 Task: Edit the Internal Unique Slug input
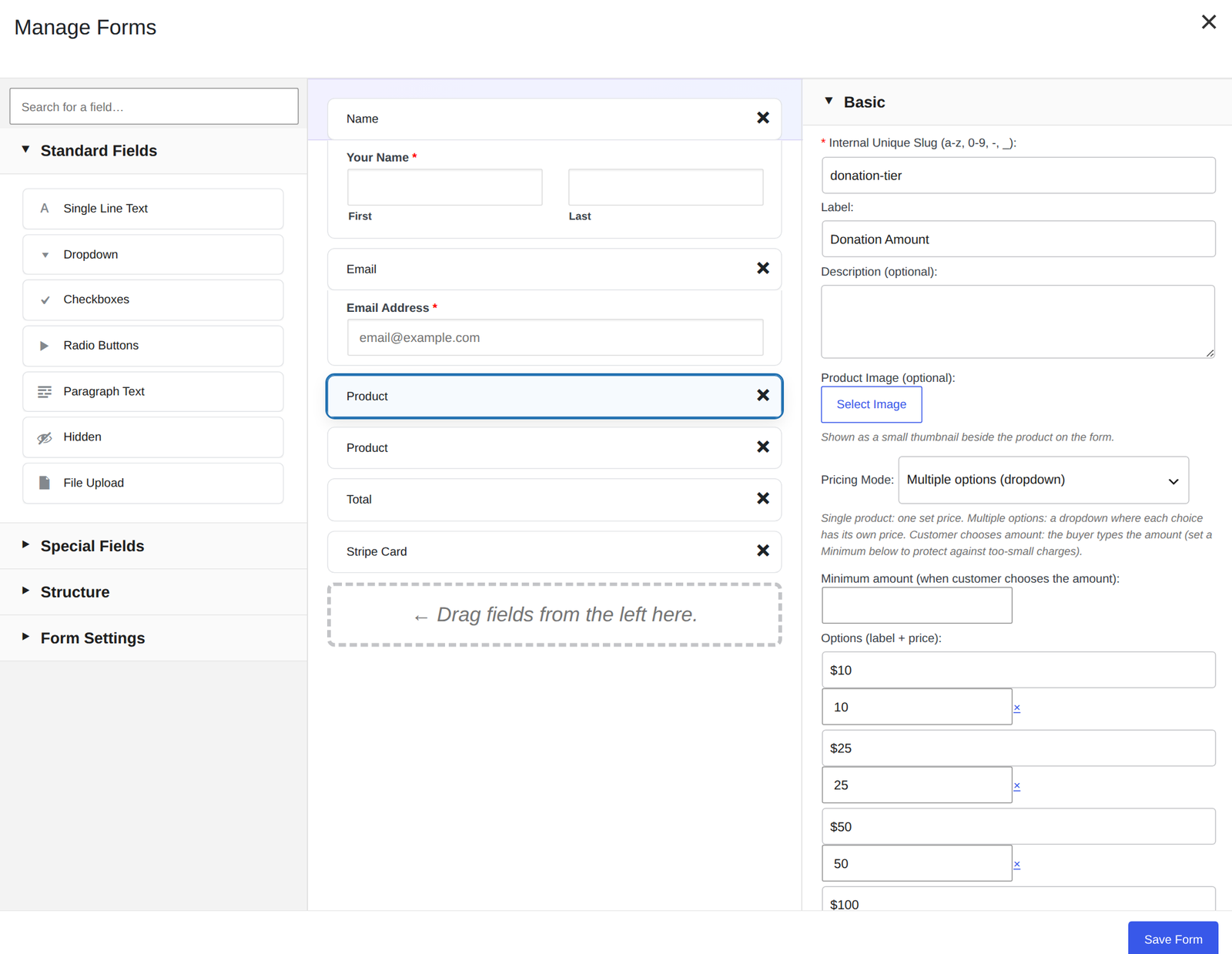click(x=1018, y=176)
